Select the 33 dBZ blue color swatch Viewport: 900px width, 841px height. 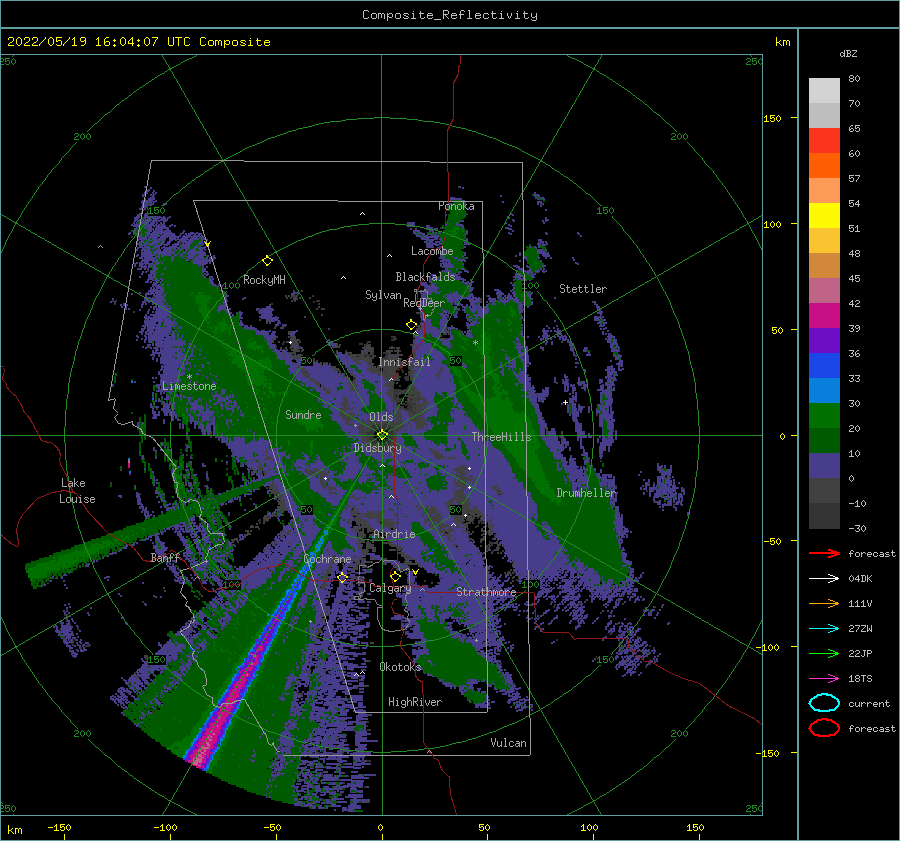tap(824, 365)
